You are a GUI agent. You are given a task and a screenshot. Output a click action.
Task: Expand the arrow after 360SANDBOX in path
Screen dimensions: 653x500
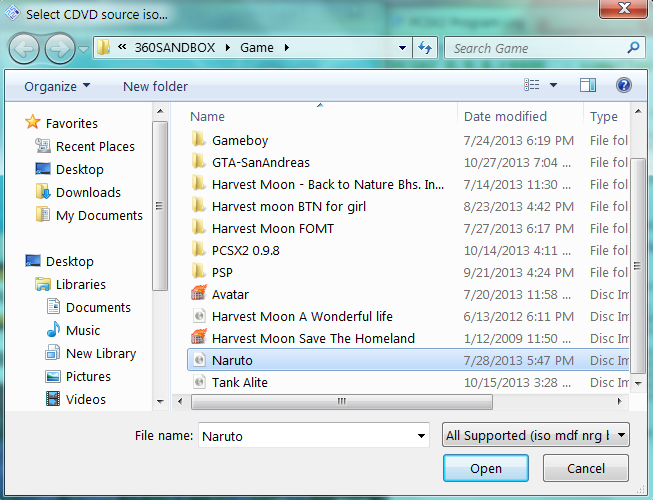point(228,47)
